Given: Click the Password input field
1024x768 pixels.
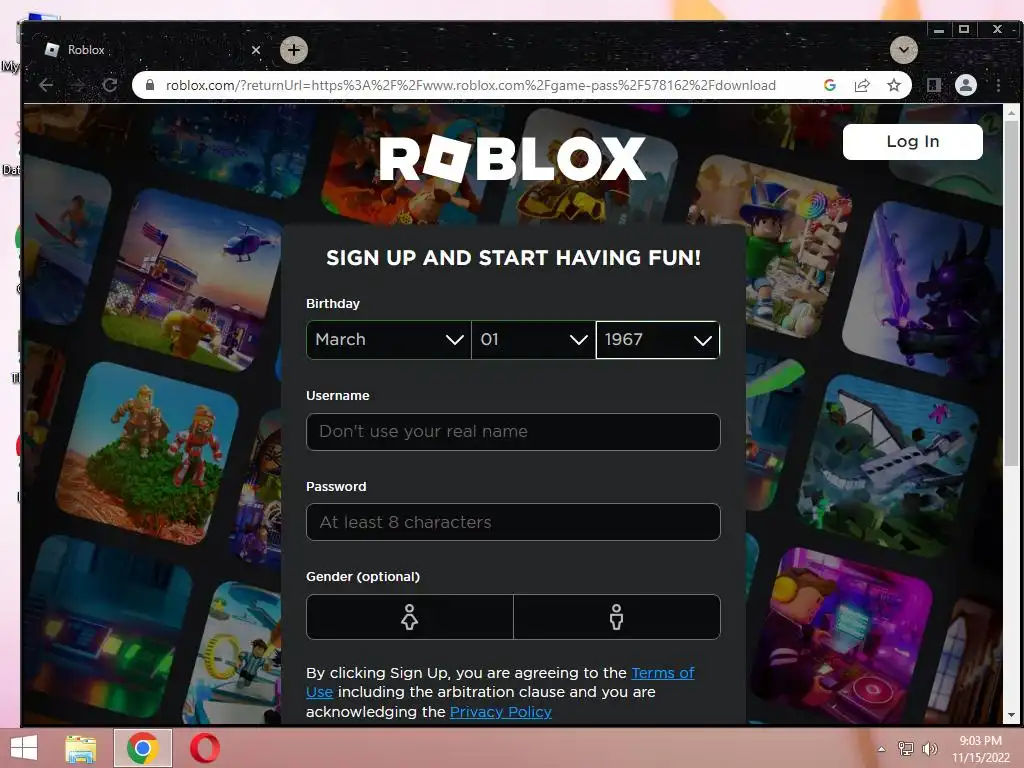Looking at the screenshot, I should [513, 522].
